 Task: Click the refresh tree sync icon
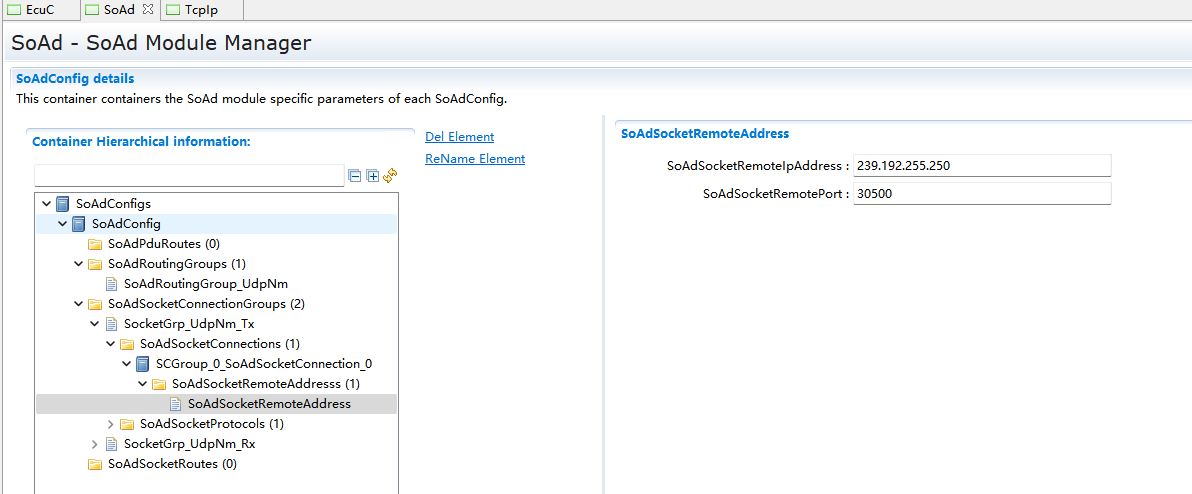[x=390, y=175]
